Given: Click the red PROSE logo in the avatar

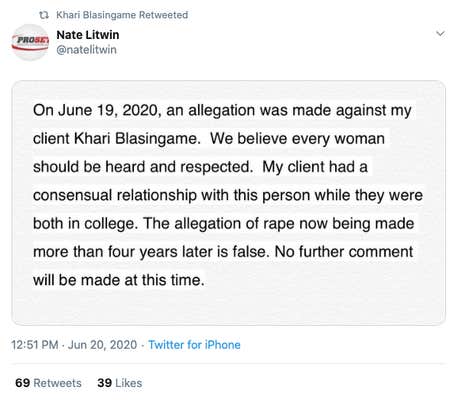Looking at the screenshot, I should [30, 42].
